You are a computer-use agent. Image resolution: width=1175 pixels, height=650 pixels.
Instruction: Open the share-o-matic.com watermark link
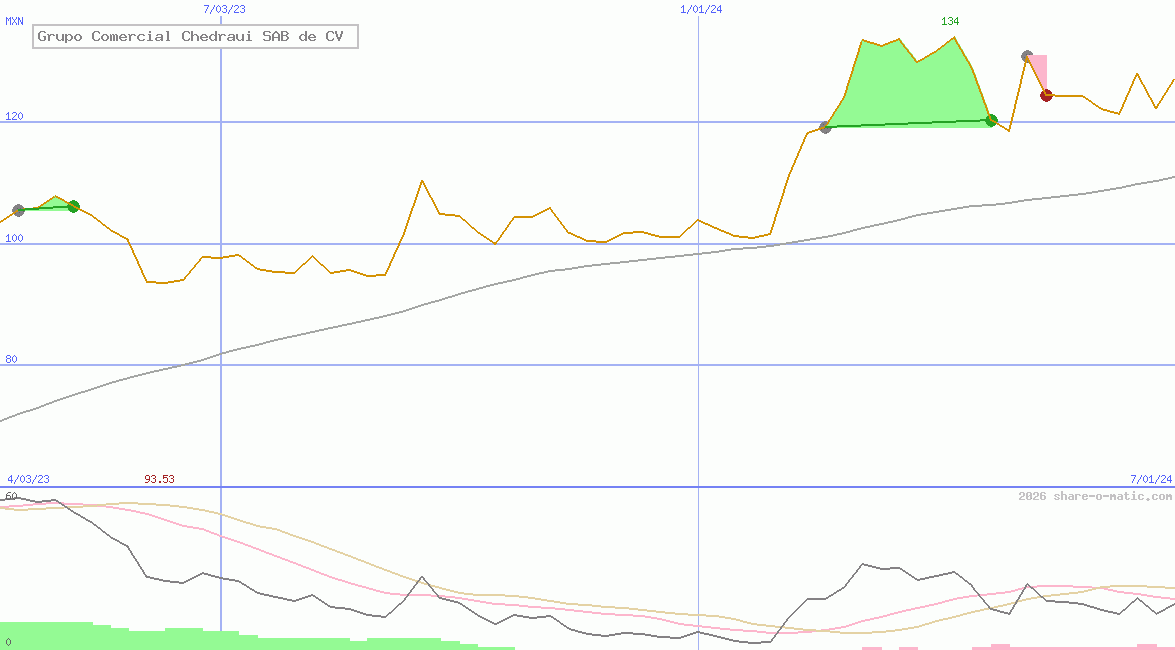(x=1095, y=496)
